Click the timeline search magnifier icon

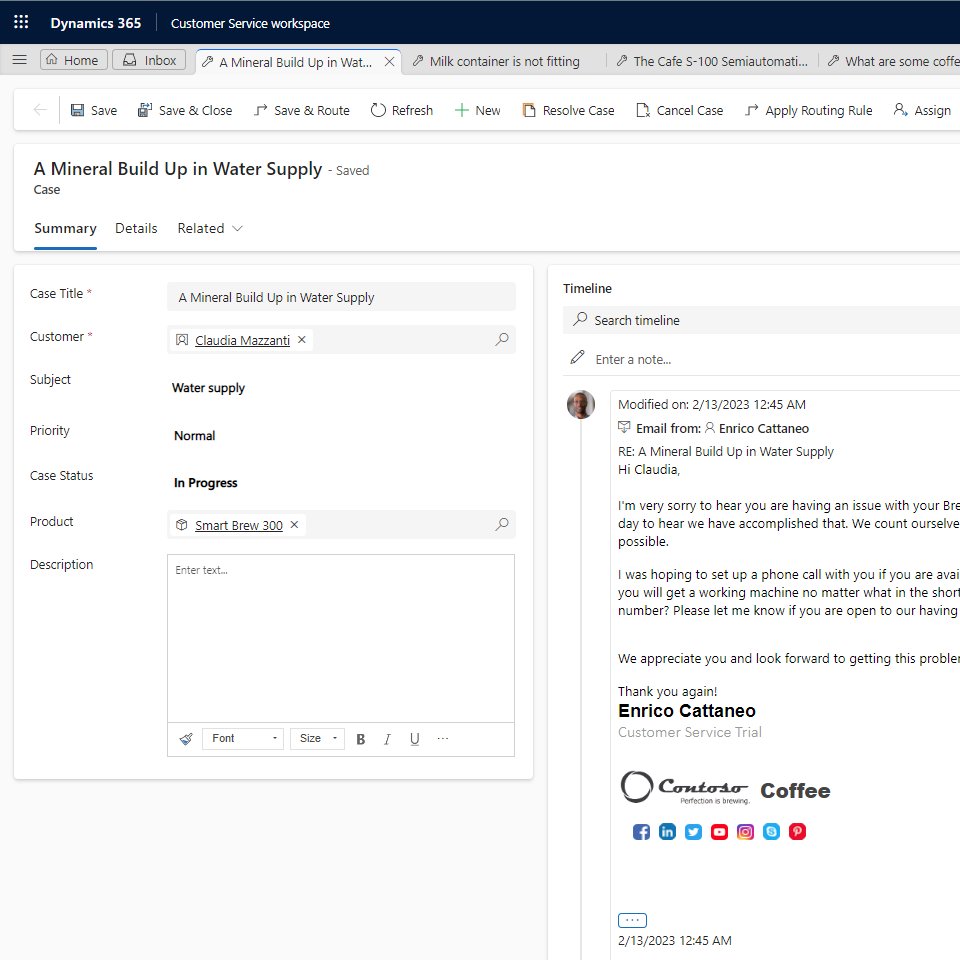[x=580, y=319]
